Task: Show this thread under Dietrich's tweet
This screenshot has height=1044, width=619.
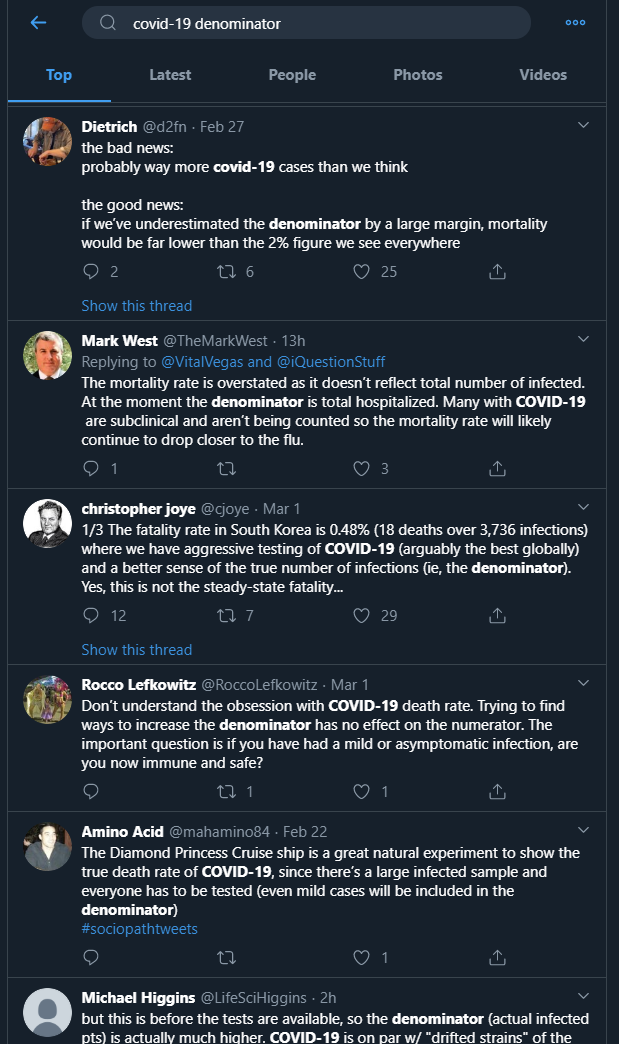Action: pos(136,306)
